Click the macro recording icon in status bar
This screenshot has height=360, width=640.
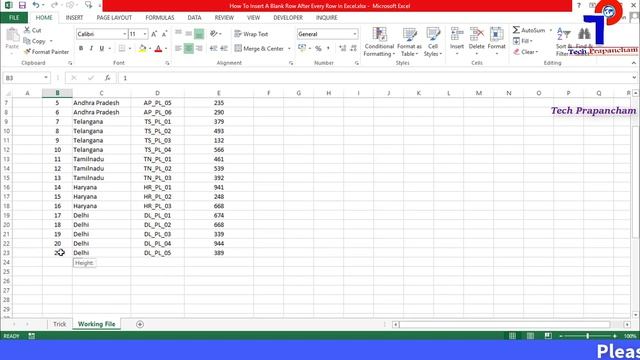31,336
